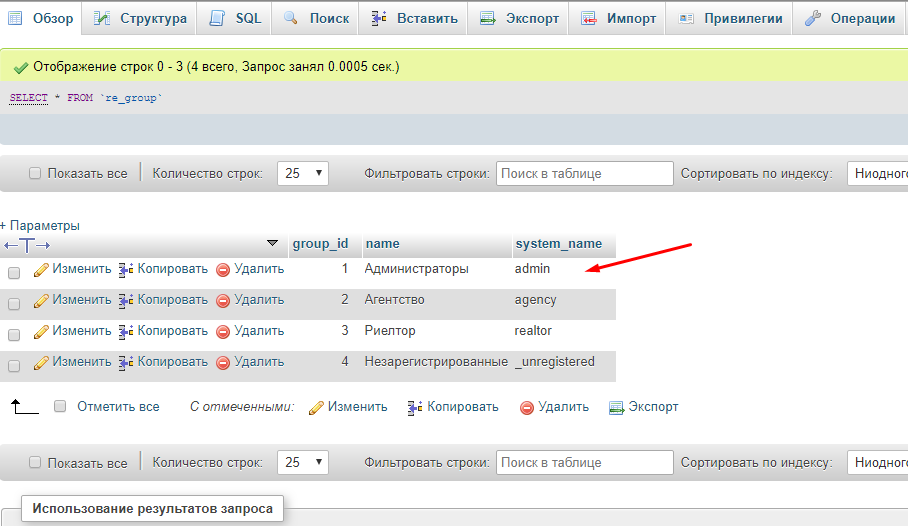The image size is (908, 526).
Task: Click bulk Изменить pencil icon below table
Action: 316,408
